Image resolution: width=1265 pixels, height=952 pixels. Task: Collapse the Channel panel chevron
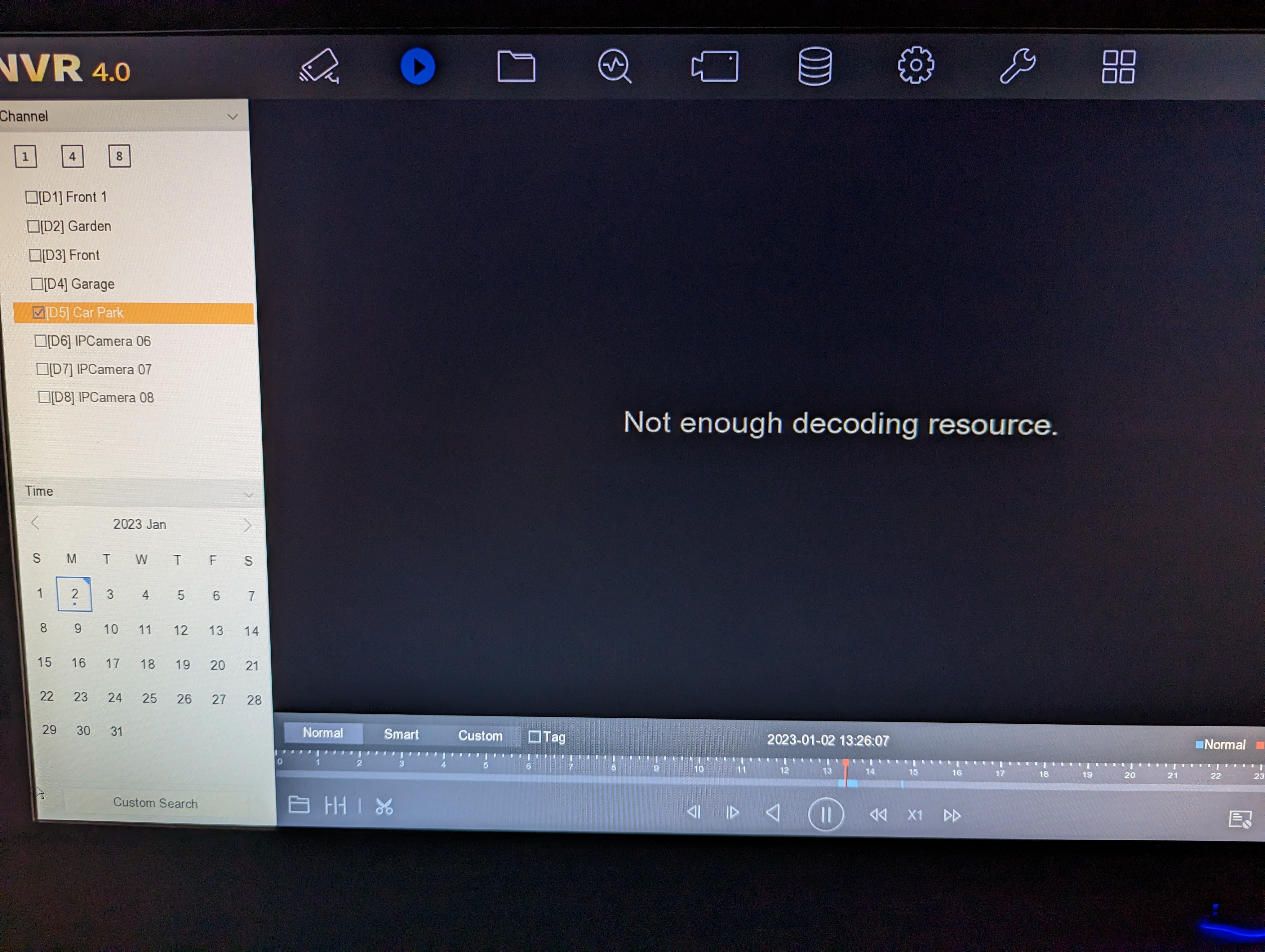tap(232, 117)
